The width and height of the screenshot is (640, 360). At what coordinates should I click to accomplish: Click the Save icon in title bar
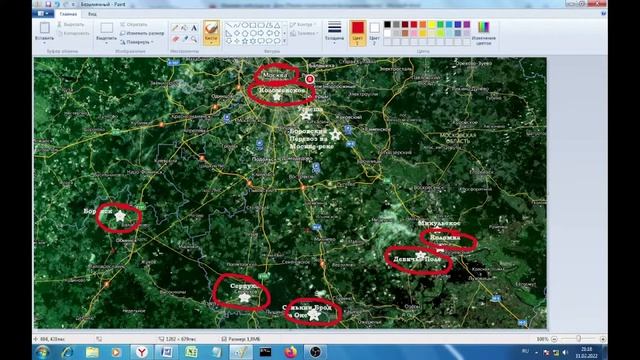point(48,4)
